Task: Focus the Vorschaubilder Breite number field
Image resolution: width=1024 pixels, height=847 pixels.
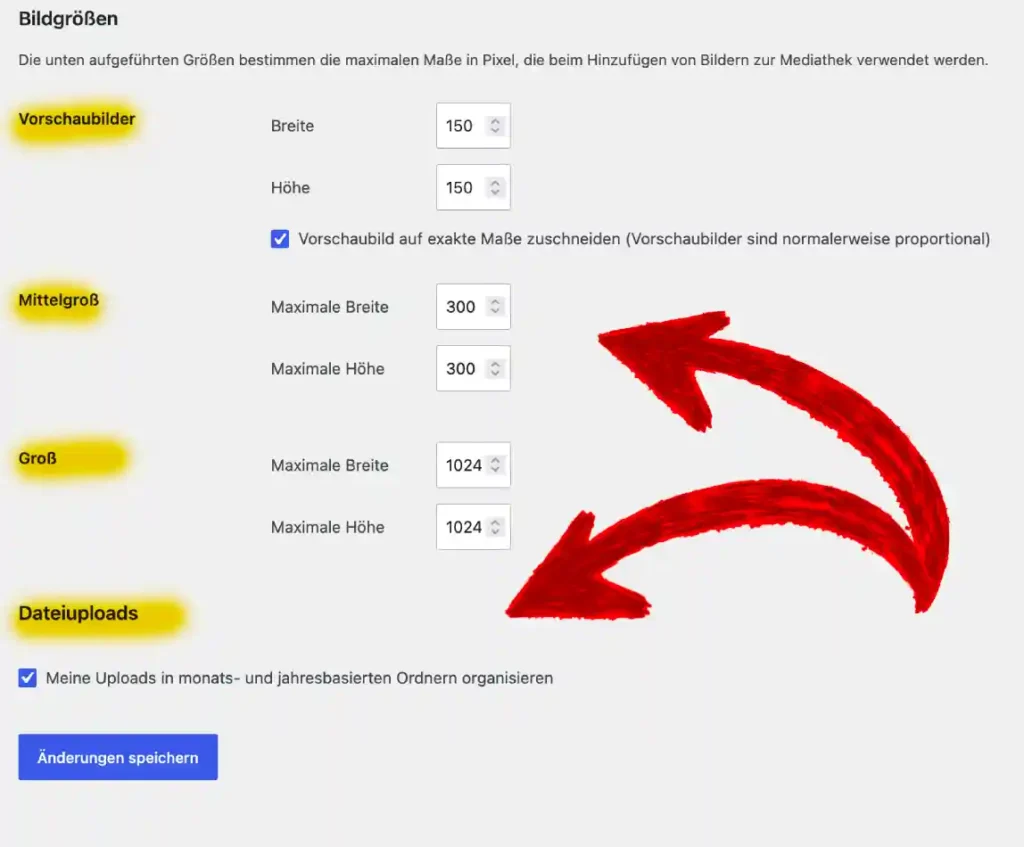Action: click(473, 125)
